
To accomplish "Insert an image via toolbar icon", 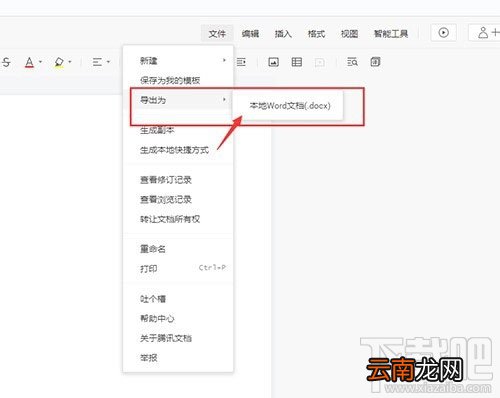I will click(273, 62).
